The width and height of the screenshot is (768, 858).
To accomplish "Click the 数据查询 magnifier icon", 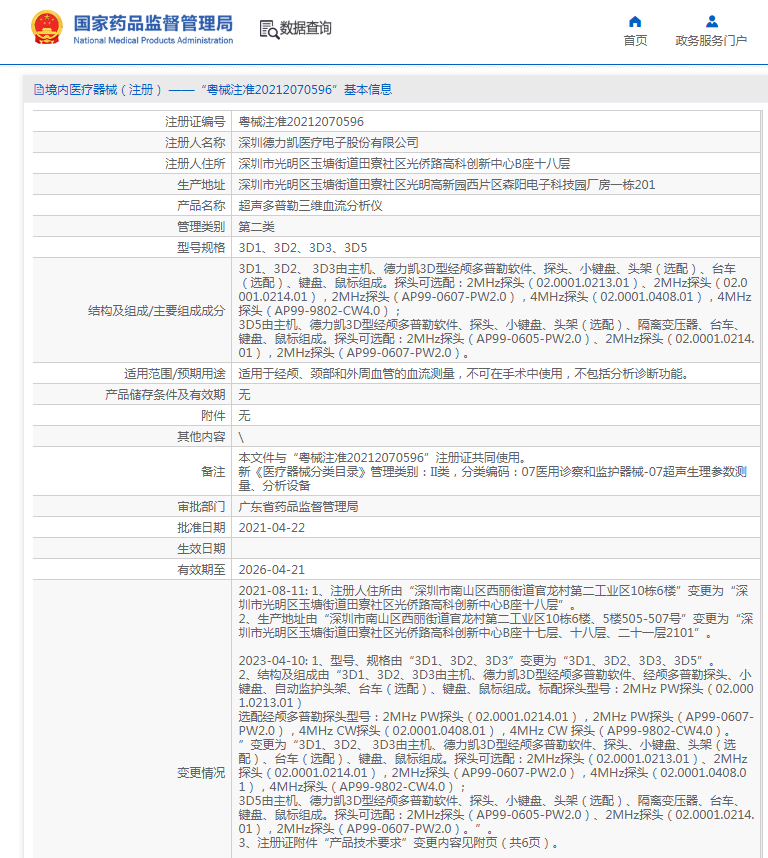I will [x=268, y=29].
